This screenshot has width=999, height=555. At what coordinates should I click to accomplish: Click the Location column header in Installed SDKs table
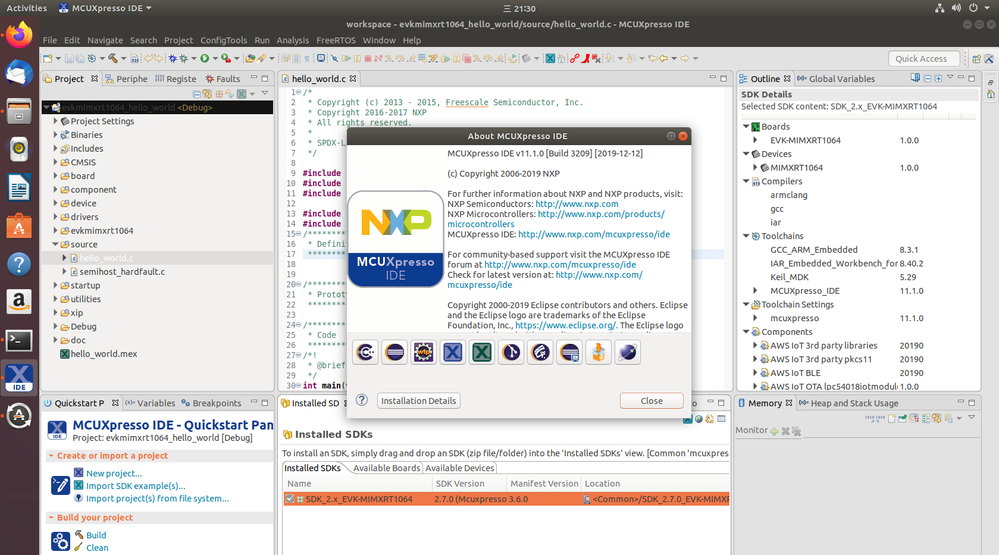point(654,484)
